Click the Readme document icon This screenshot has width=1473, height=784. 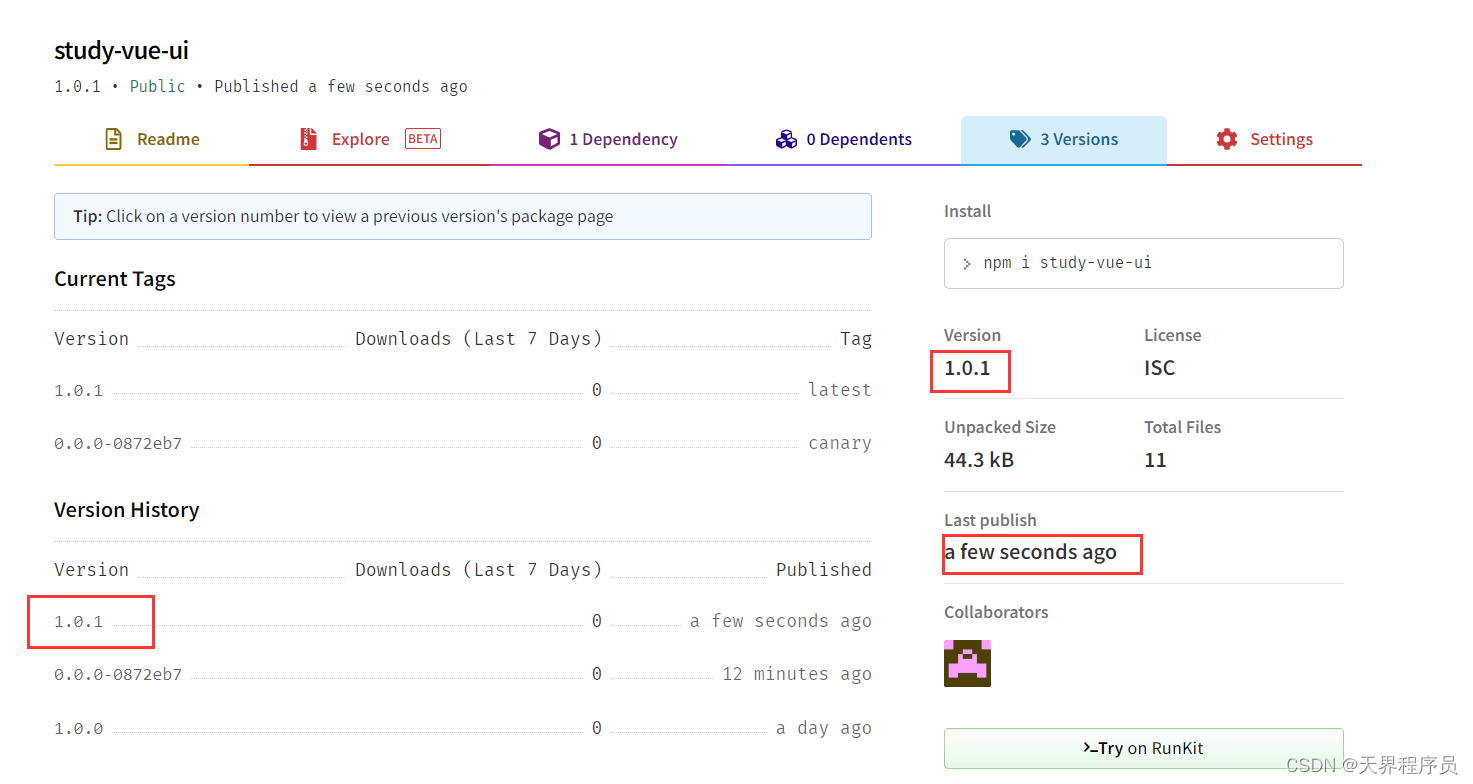(x=114, y=139)
